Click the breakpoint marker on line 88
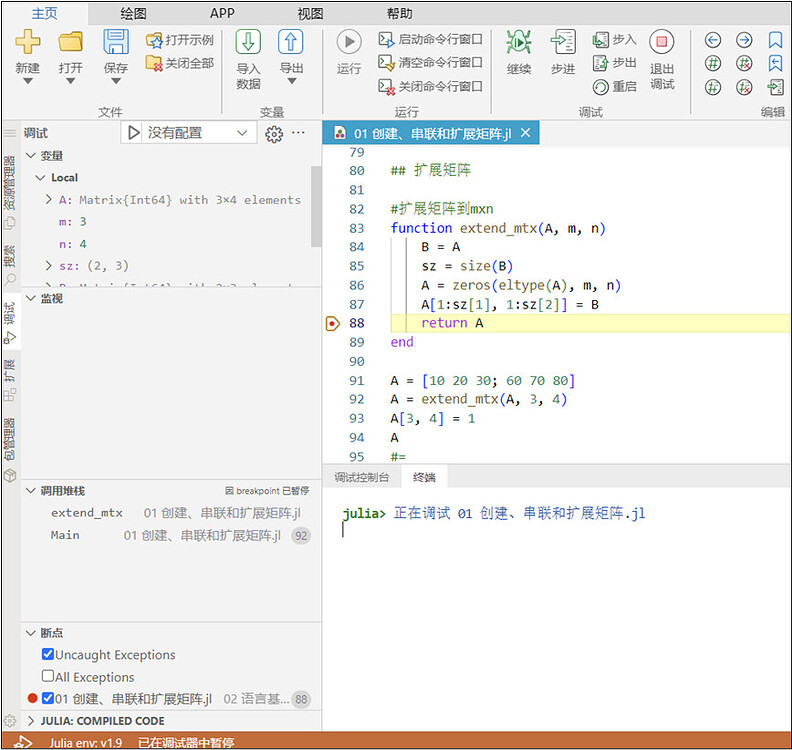 [x=332, y=323]
